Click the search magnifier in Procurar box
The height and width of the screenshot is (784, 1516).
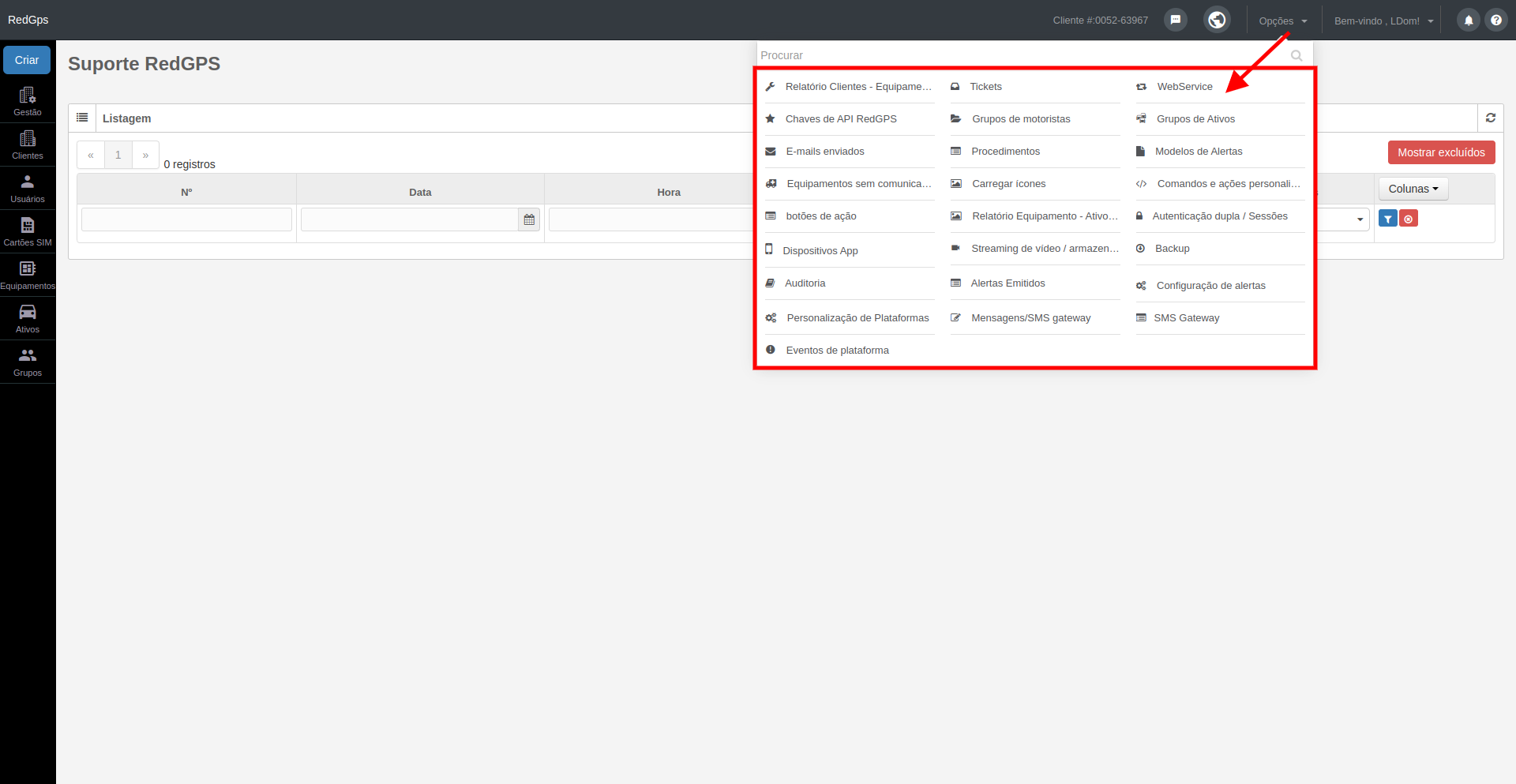pyautogui.click(x=1296, y=55)
